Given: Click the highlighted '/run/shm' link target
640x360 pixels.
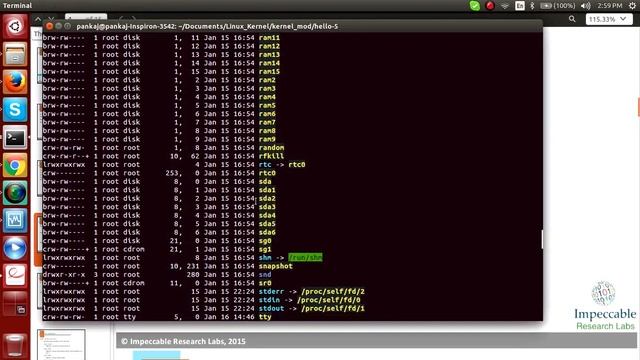Looking at the screenshot, I should click(x=305, y=258).
